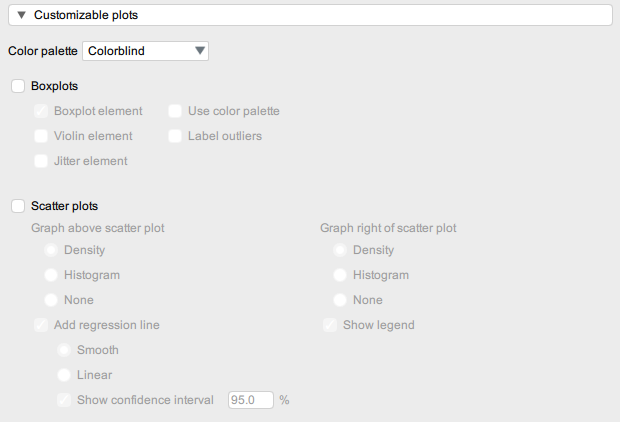Viewport: 620px width, 422px height.
Task: Enable the Boxplots checkbox
Action: click(18, 87)
